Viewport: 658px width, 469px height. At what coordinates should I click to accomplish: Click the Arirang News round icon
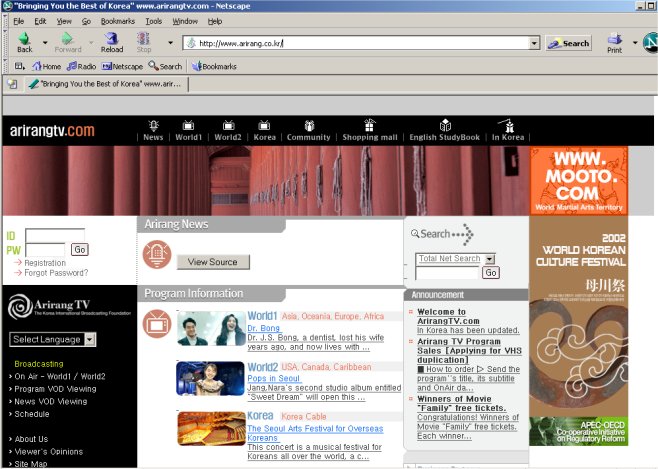point(157,254)
